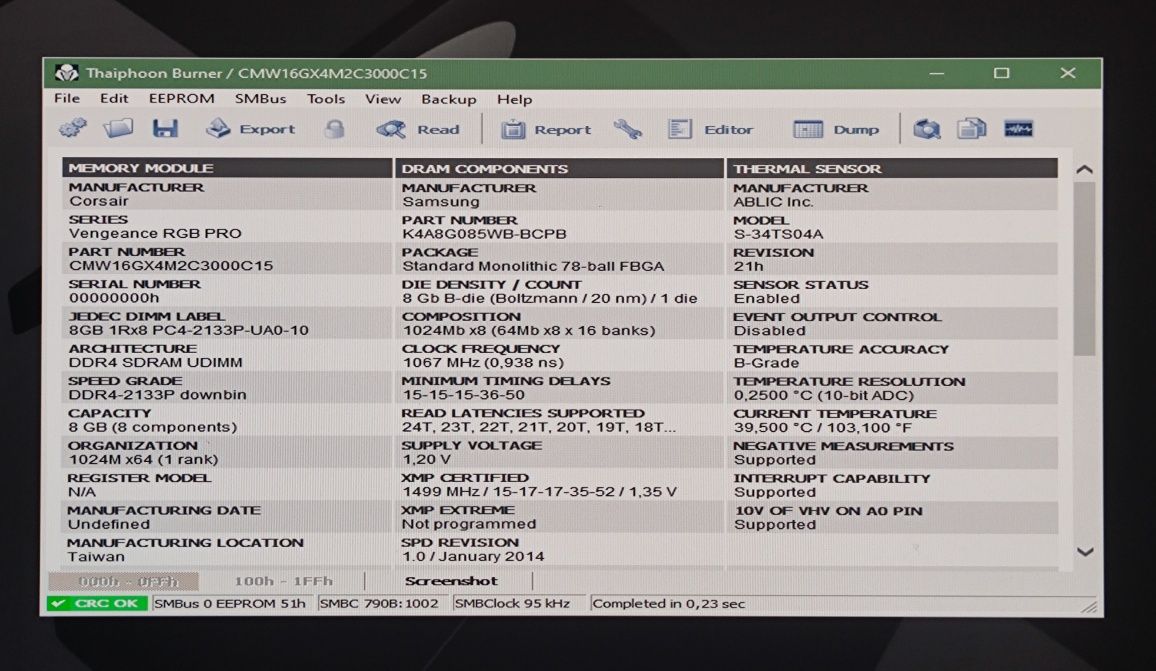
Task: Open the Tools menu
Action: pos(326,99)
